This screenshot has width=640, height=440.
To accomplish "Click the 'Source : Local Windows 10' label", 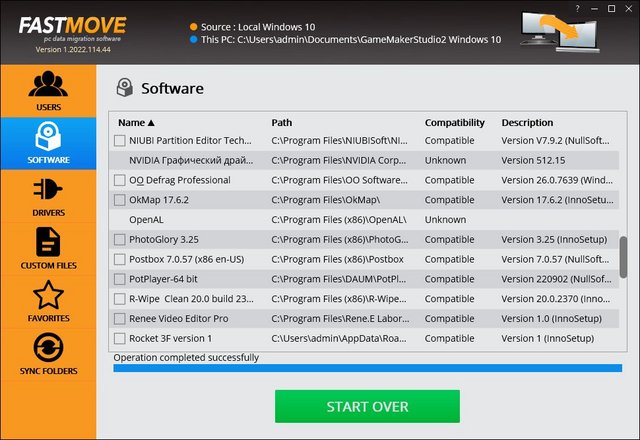I will pyautogui.click(x=258, y=27).
